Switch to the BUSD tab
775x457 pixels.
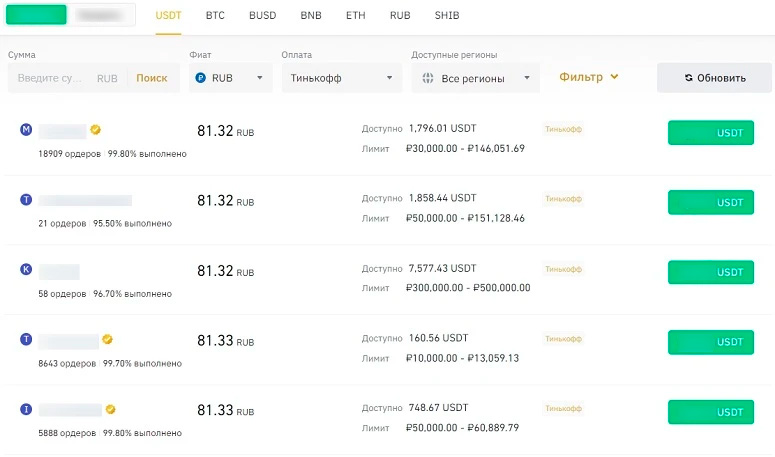point(262,15)
